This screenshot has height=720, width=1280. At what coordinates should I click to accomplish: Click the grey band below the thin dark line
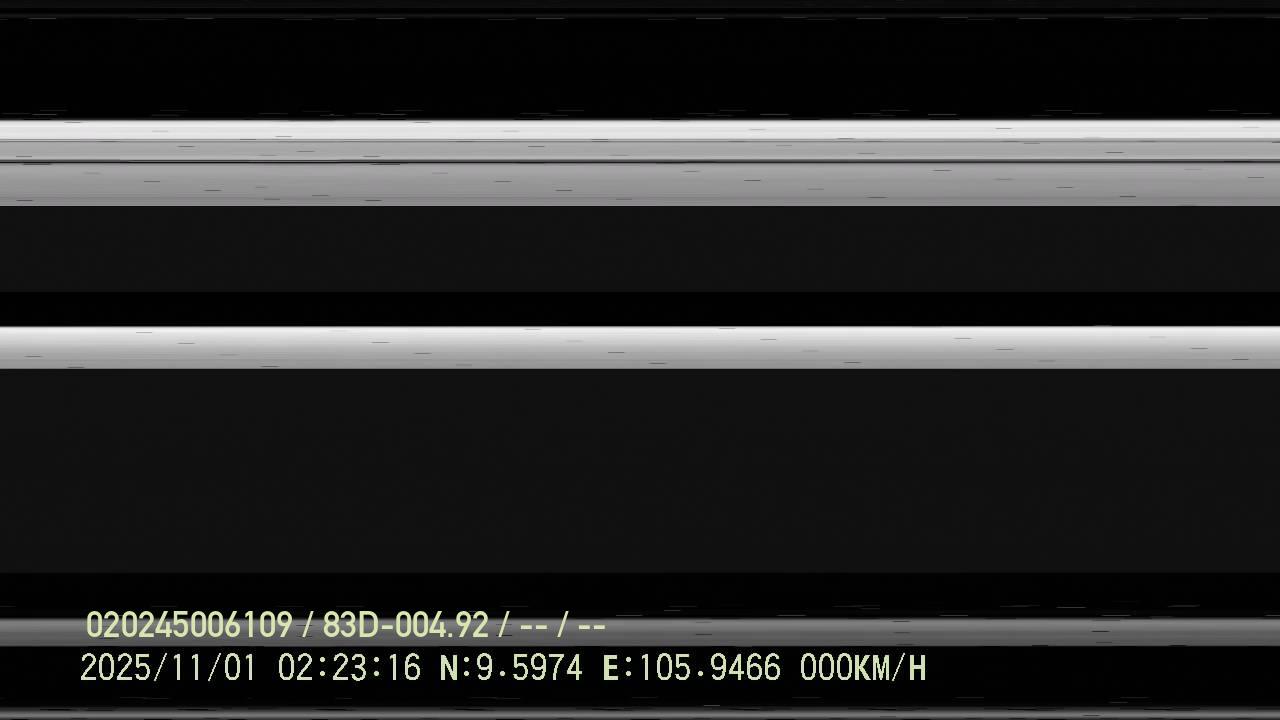[x=640, y=184]
